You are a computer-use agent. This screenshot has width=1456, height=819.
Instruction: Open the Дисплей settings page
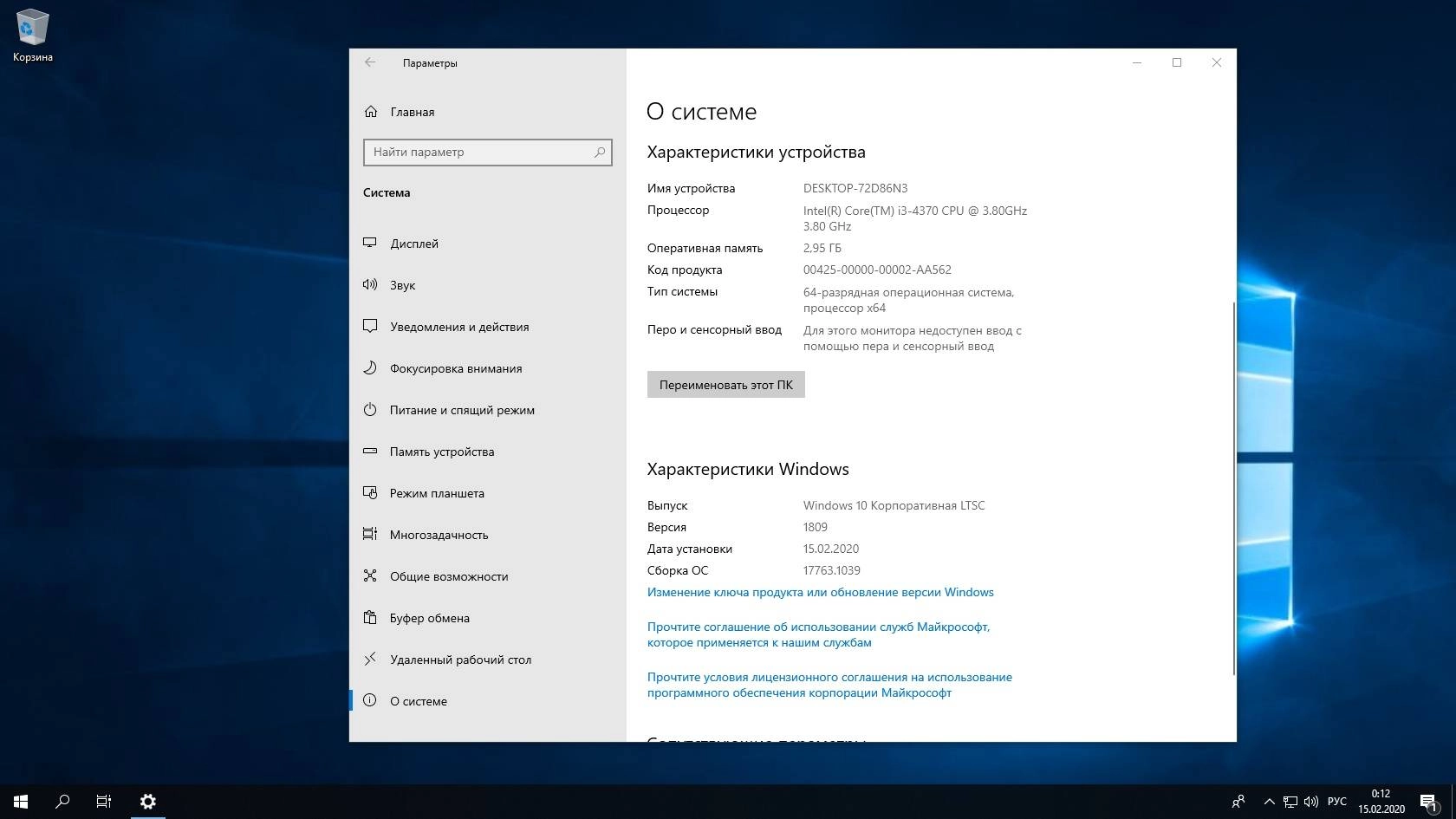click(488, 244)
